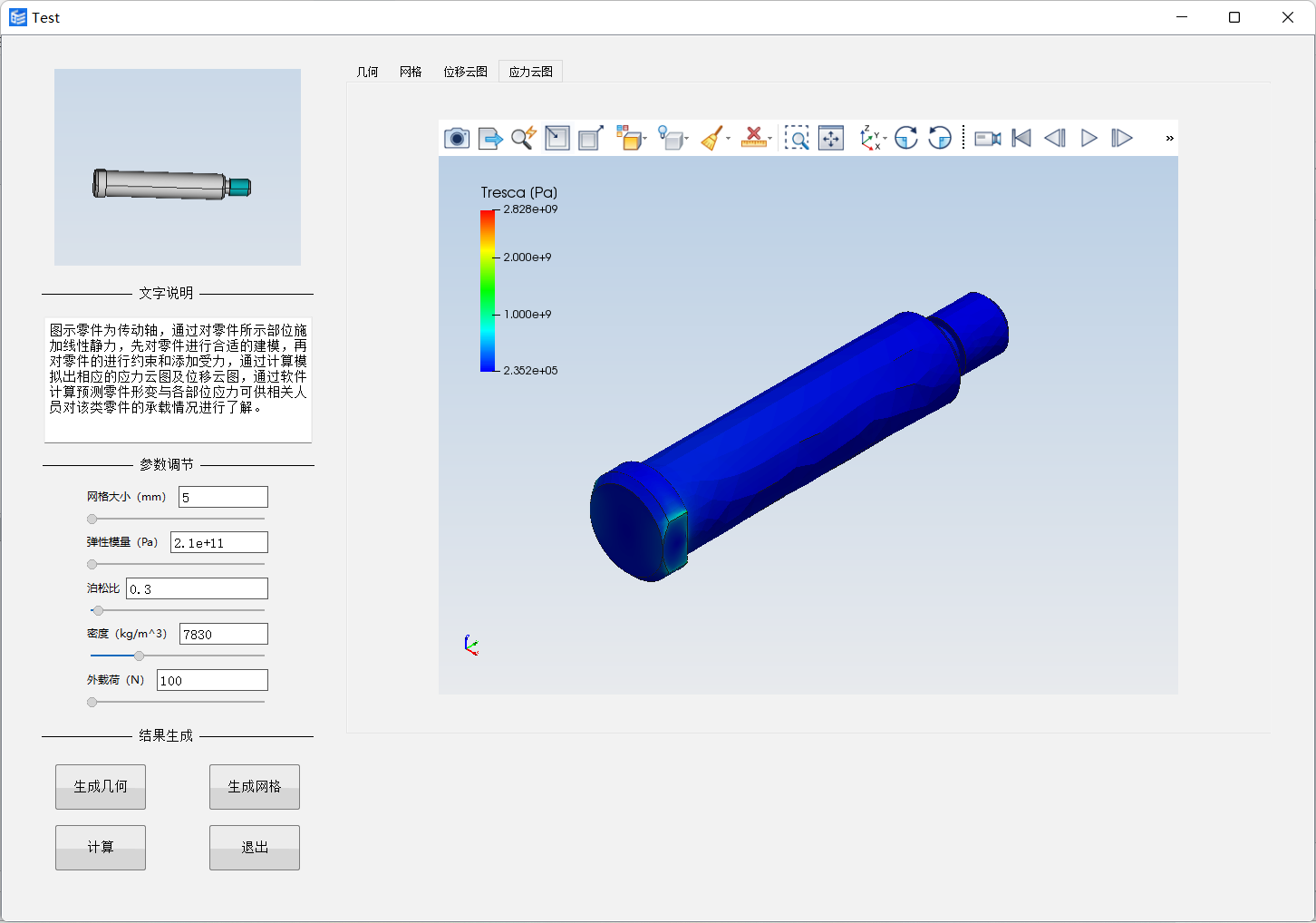Focus the 泊松比 input showing 0.3
Image resolution: width=1316 pixels, height=923 pixels.
(x=197, y=588)
